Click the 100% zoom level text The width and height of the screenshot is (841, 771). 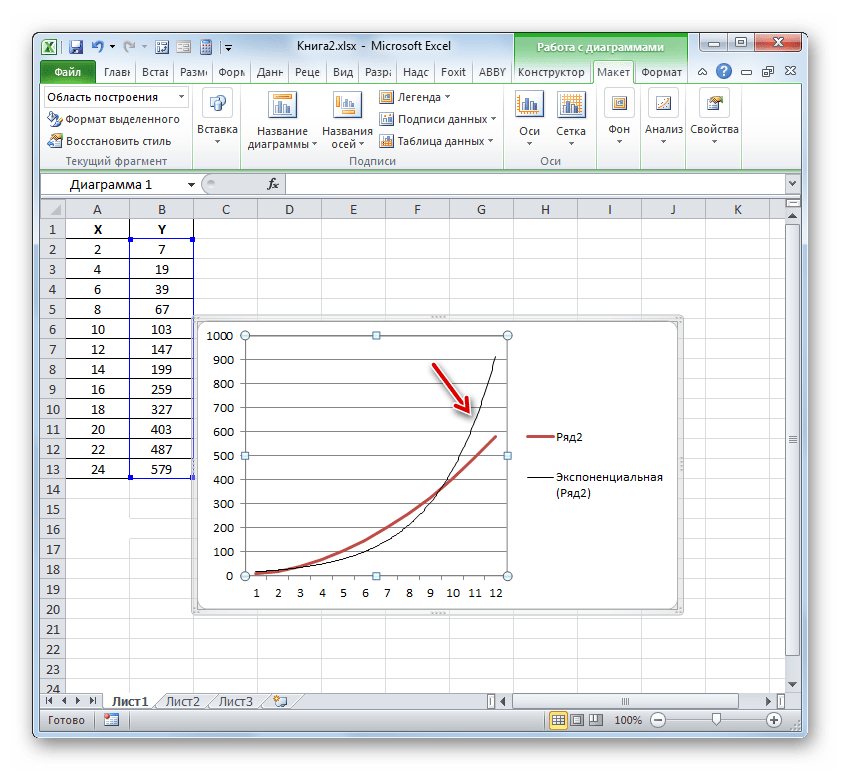click(x=628, y=720)
